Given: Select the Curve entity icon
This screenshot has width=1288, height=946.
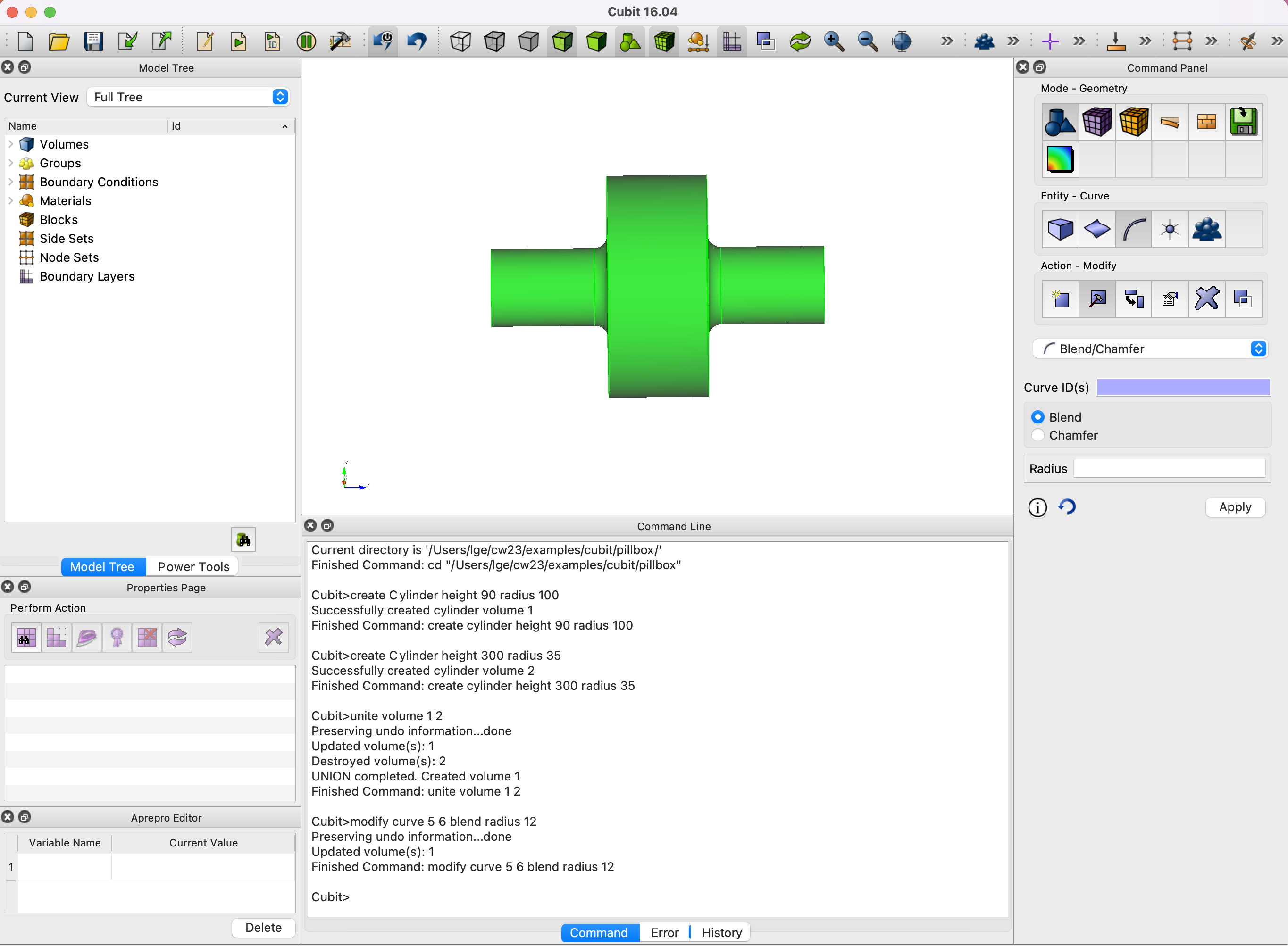Looking at the screenshot, I should pos(1133,229).
